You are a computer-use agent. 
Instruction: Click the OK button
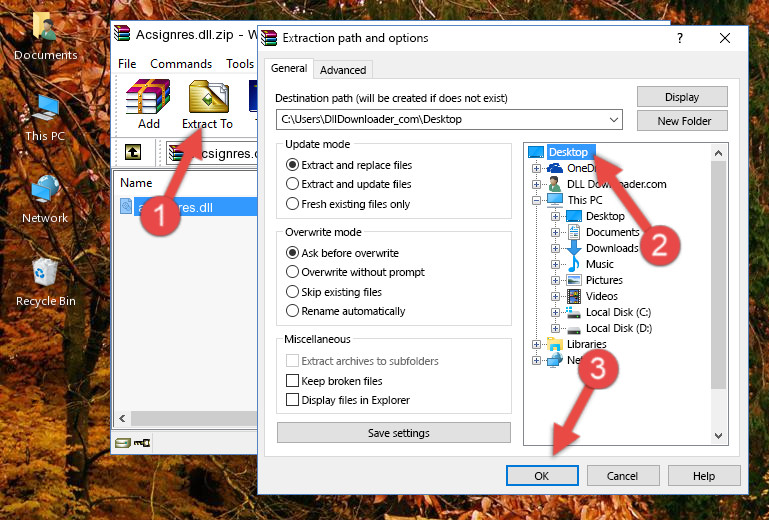(542, 476)
